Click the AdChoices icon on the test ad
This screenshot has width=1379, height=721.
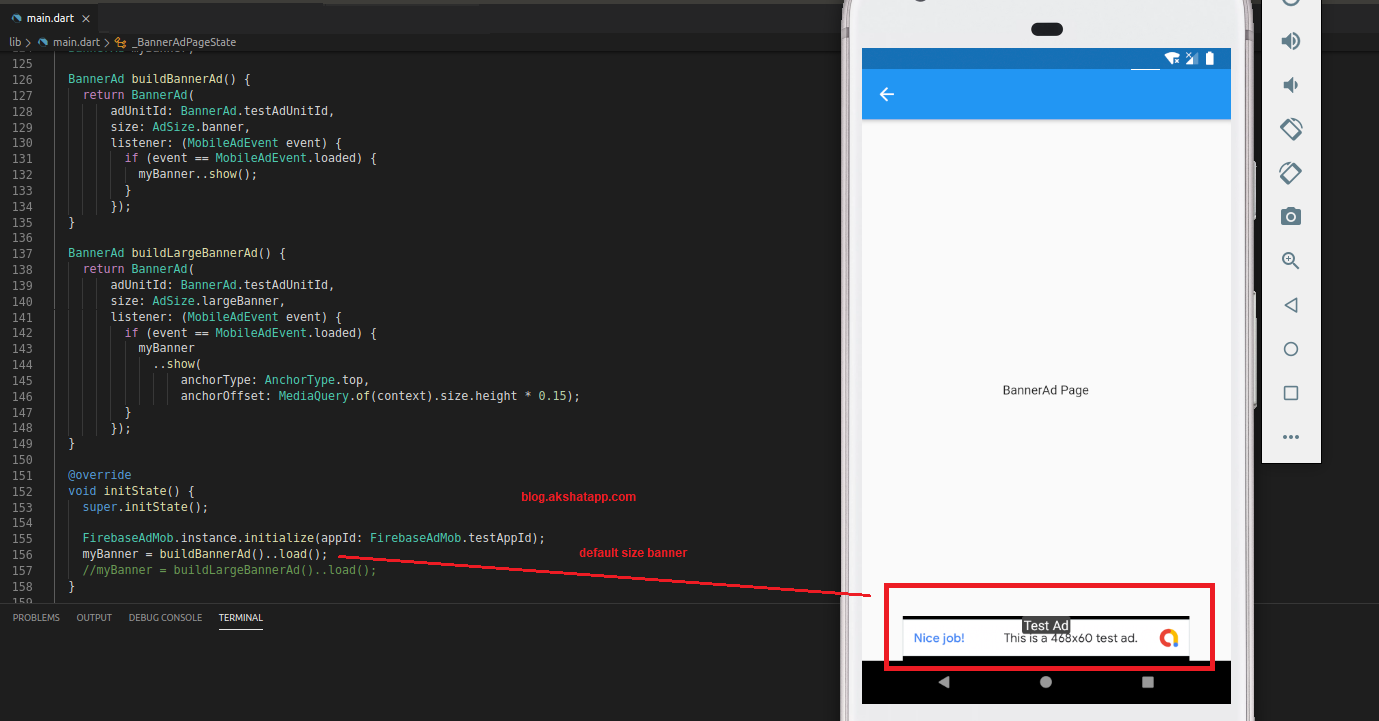click(1169, 637)
